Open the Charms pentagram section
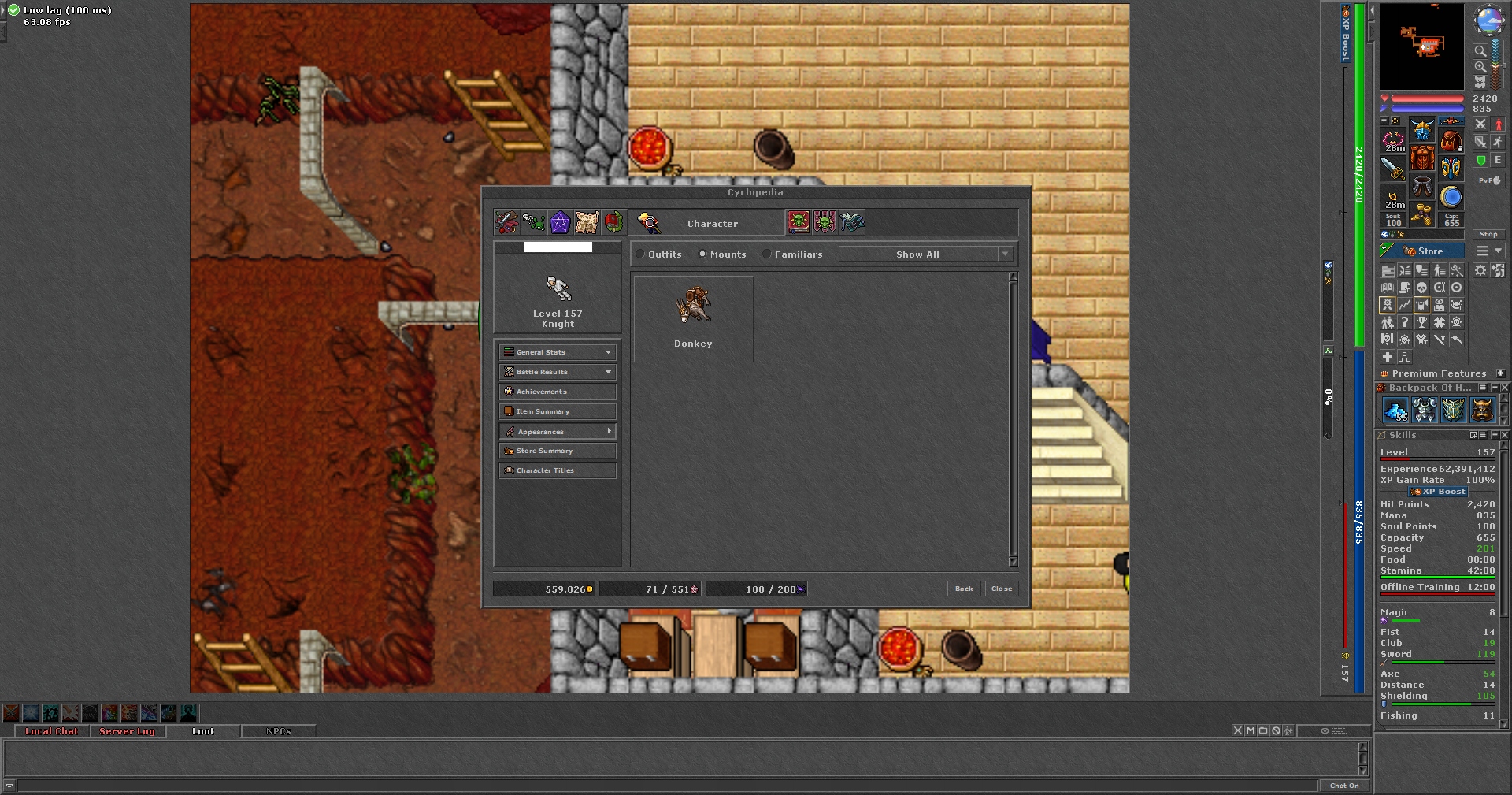The width and height of the screenshot is (1512, 795). click(x=560, y=223)
